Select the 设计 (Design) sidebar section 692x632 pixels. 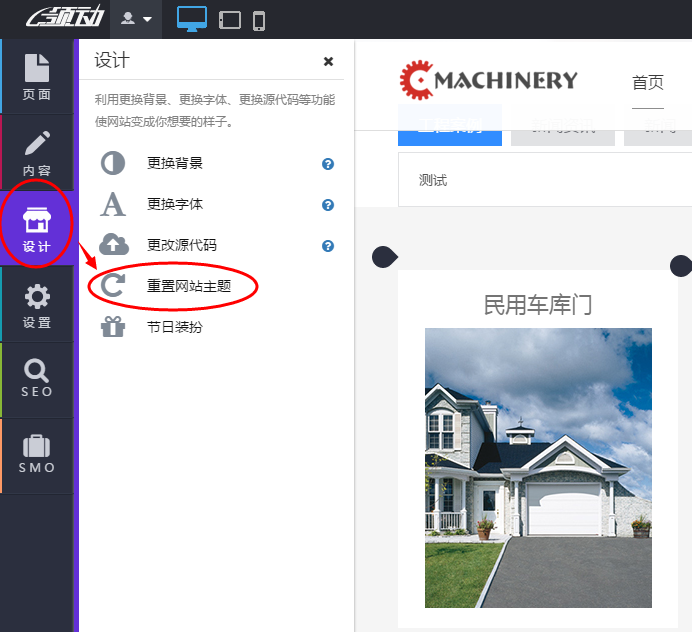37,230
